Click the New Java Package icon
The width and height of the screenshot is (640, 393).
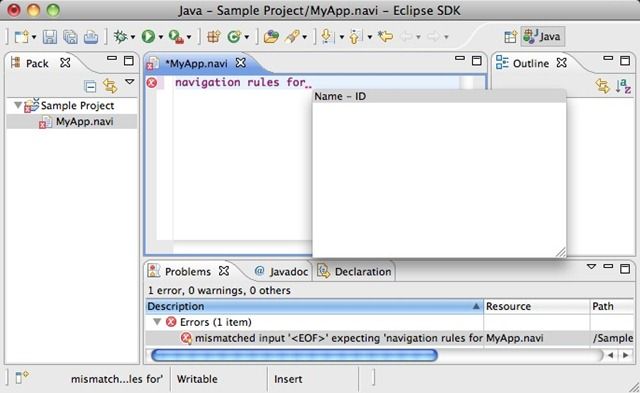[213, 37]
